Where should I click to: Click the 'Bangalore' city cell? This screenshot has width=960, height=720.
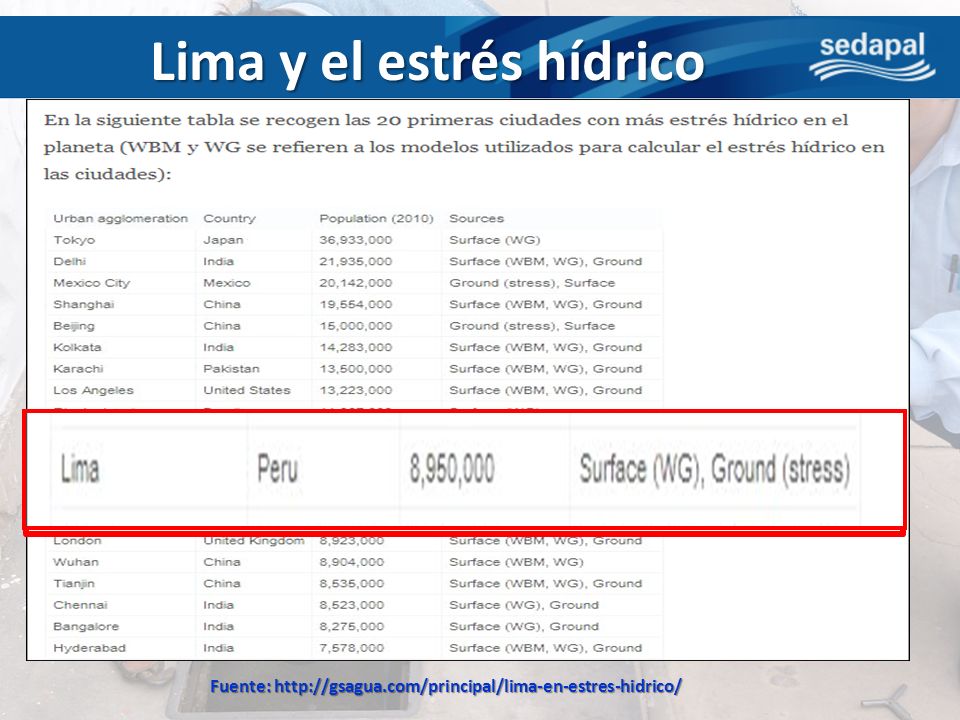[x=86, y=626]
